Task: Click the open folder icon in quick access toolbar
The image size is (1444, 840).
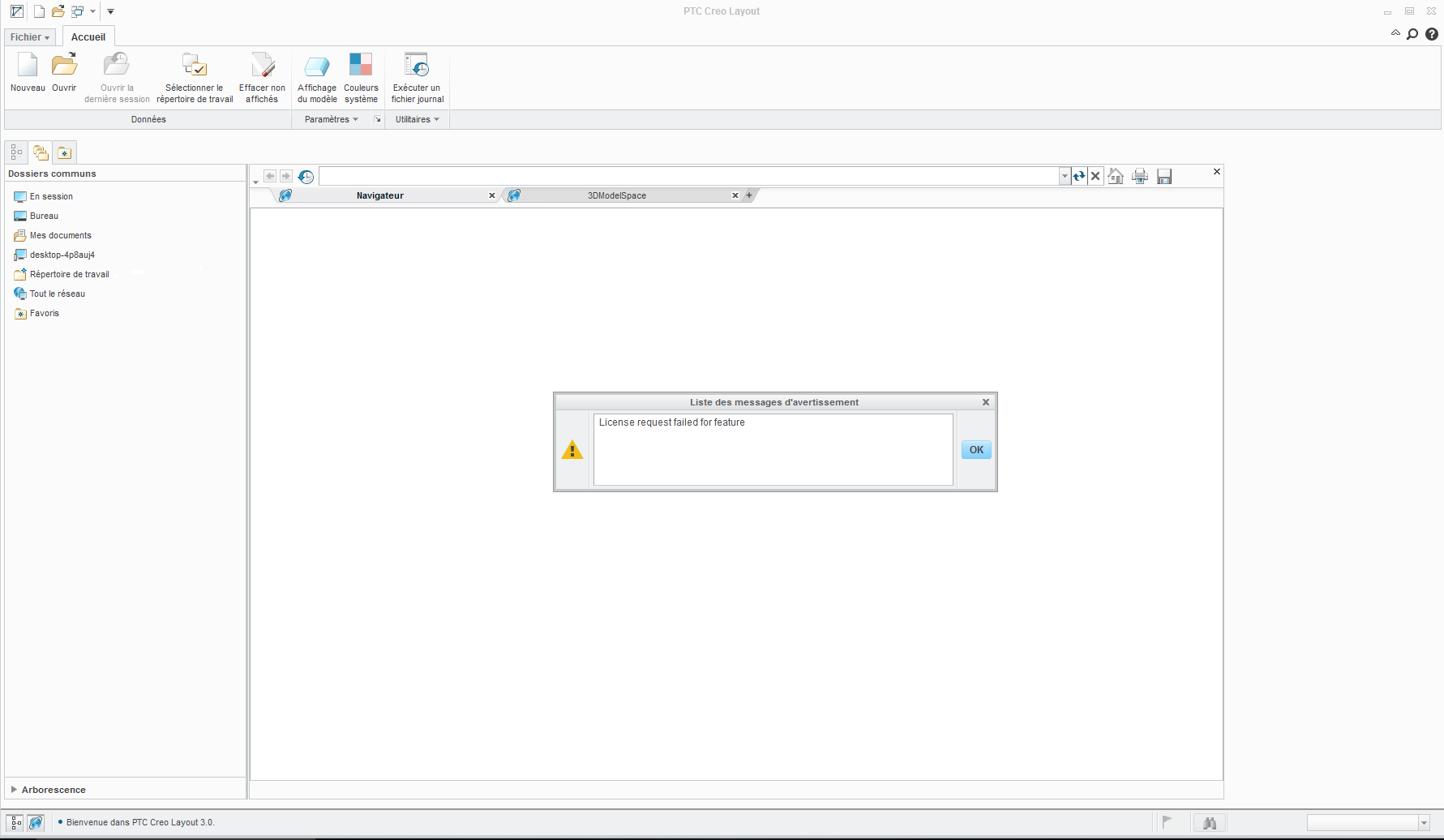Action: click(x=58, y=11)
